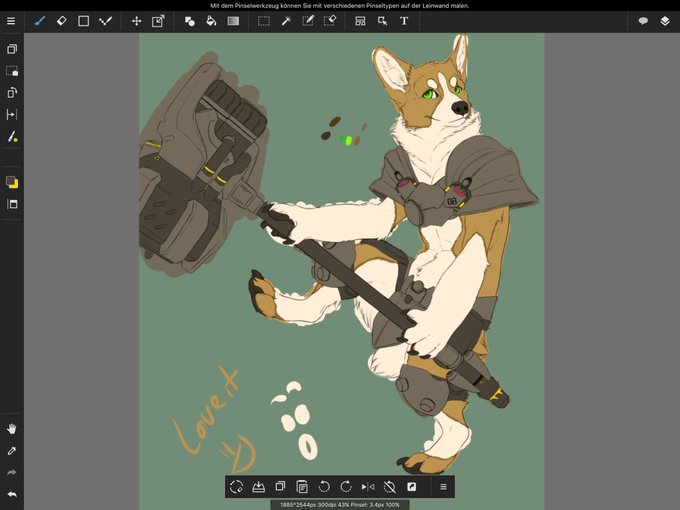Open the hamburger main menu
Viewport: 680px width, 510px height.
tap(11, 21)
